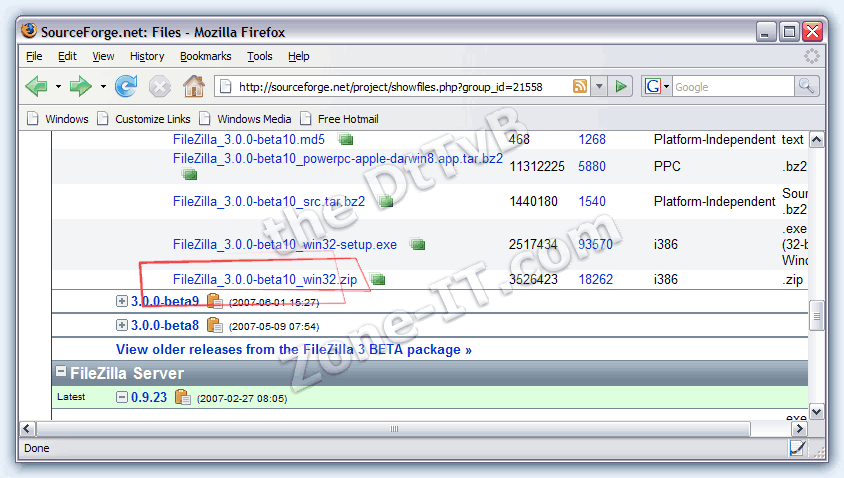
Task: Open 0.9.23 release link
Action: tap(149, 397)
